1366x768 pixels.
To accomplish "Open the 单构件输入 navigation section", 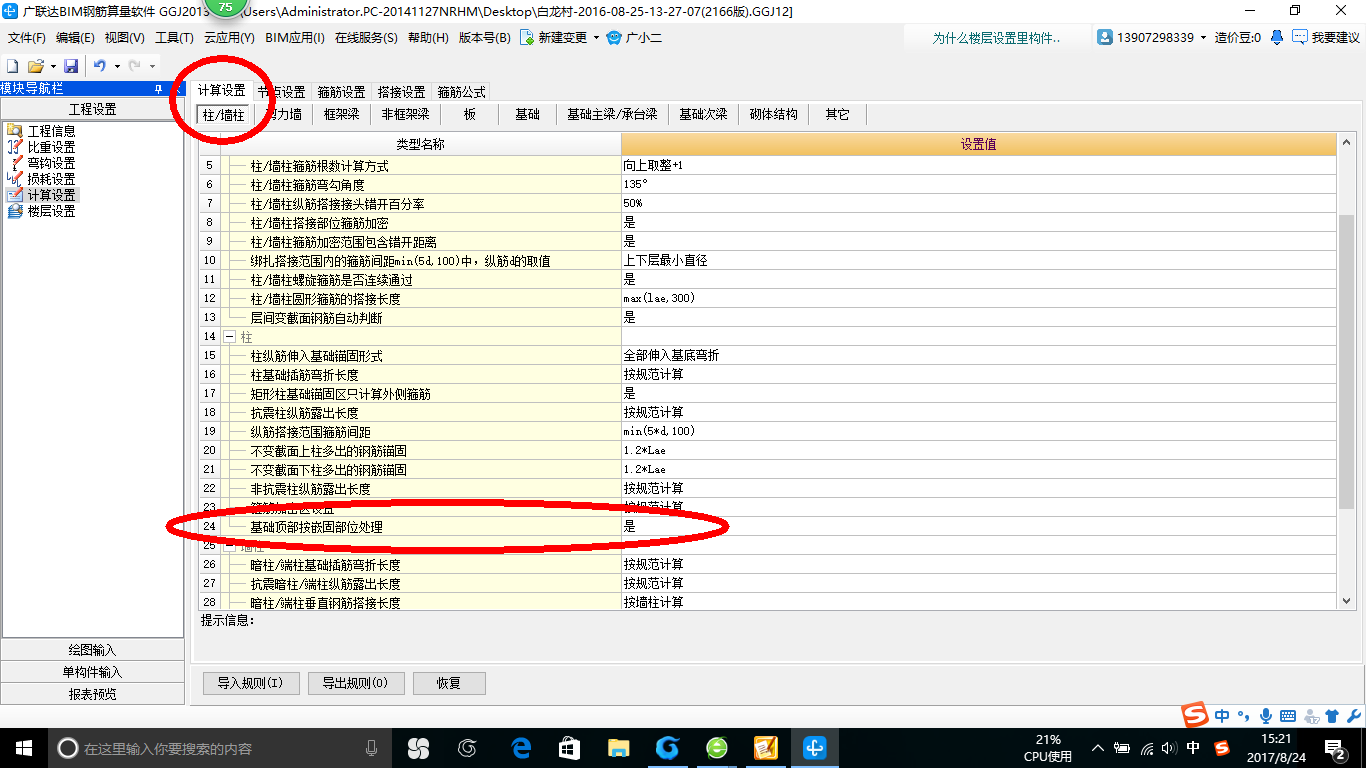I will point(92,672).
